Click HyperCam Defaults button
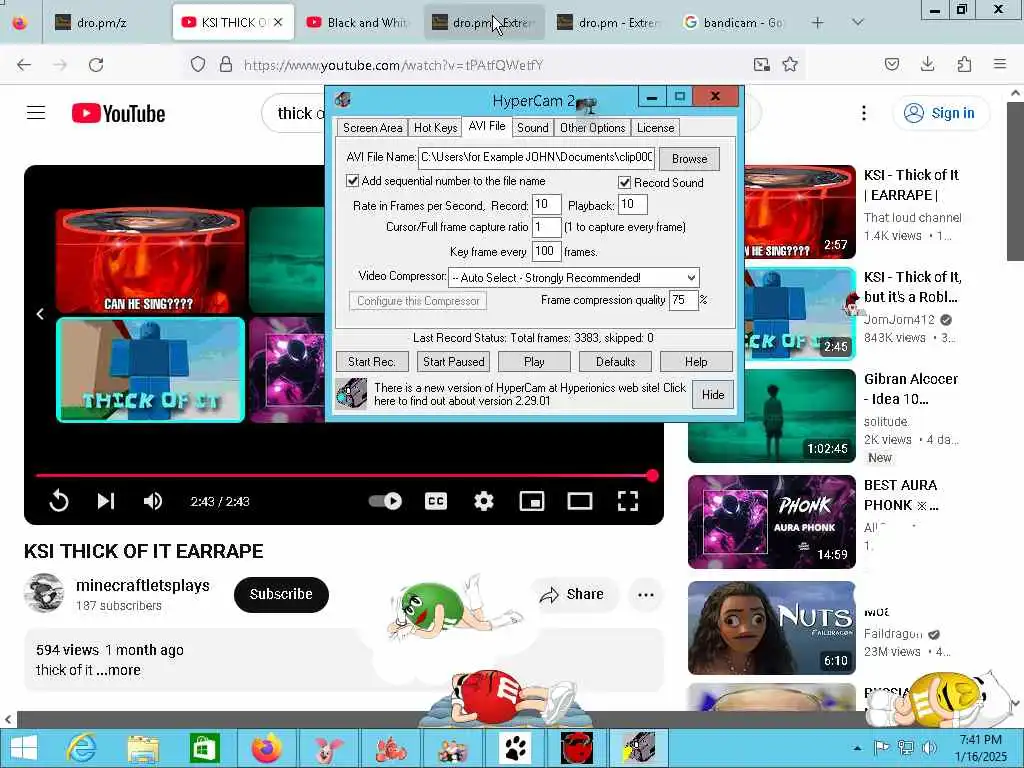 click(x=615, y=362)
